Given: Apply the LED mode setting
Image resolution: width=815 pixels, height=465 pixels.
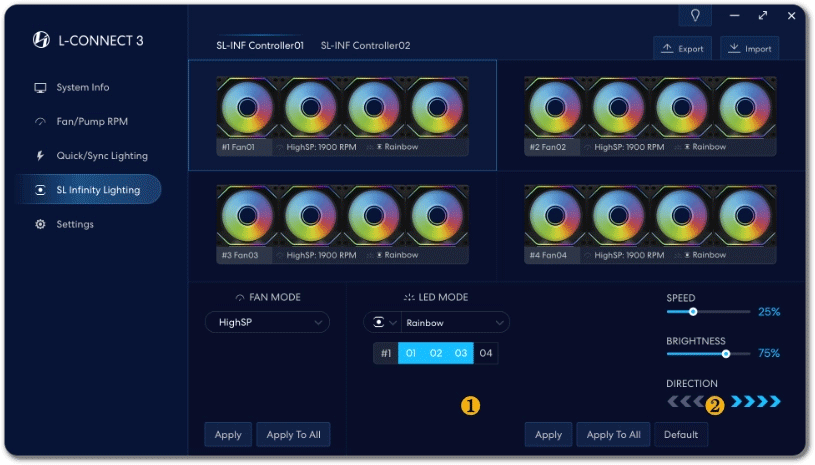Looking at the screenshot, I should click(x=548, y=434).
